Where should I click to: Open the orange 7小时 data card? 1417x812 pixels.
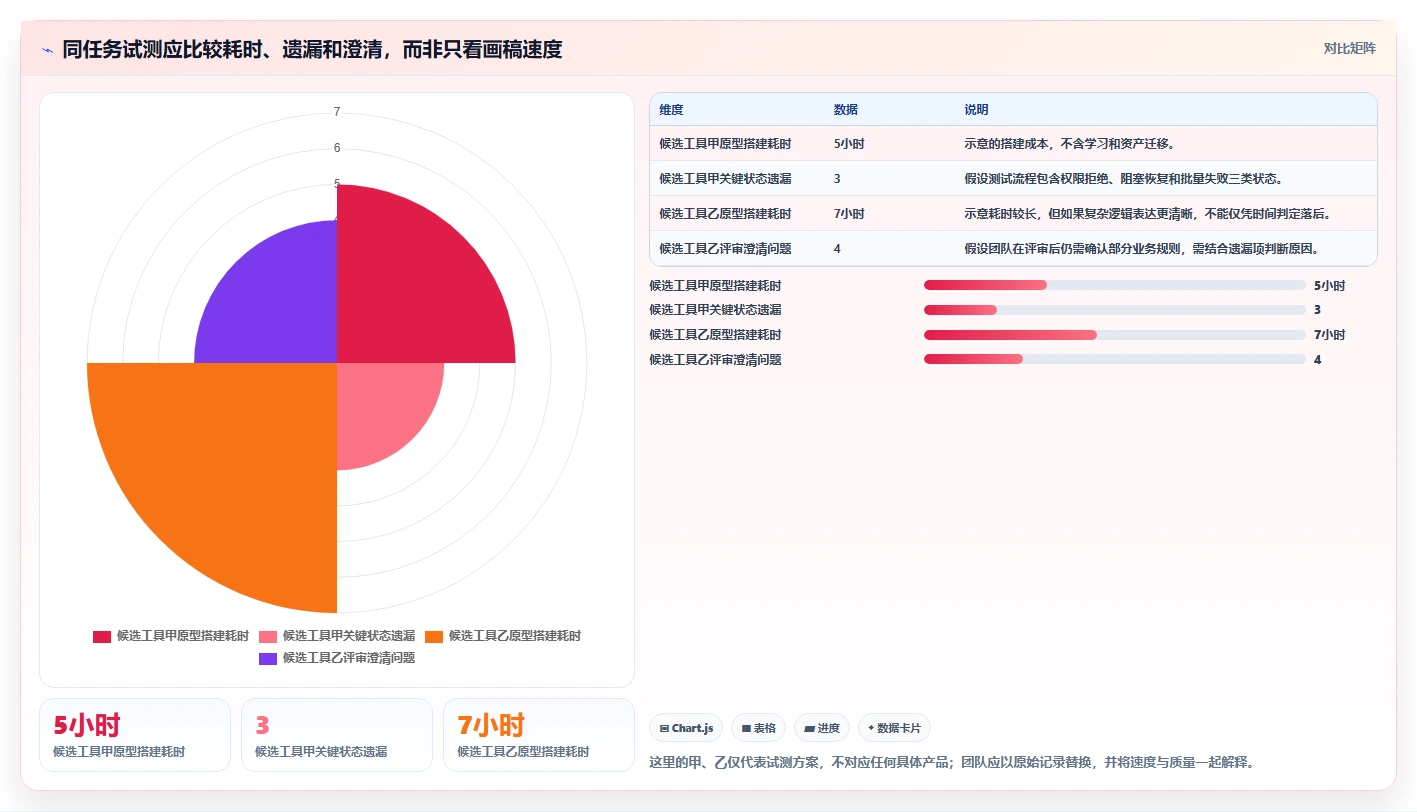tap(539, 735)
